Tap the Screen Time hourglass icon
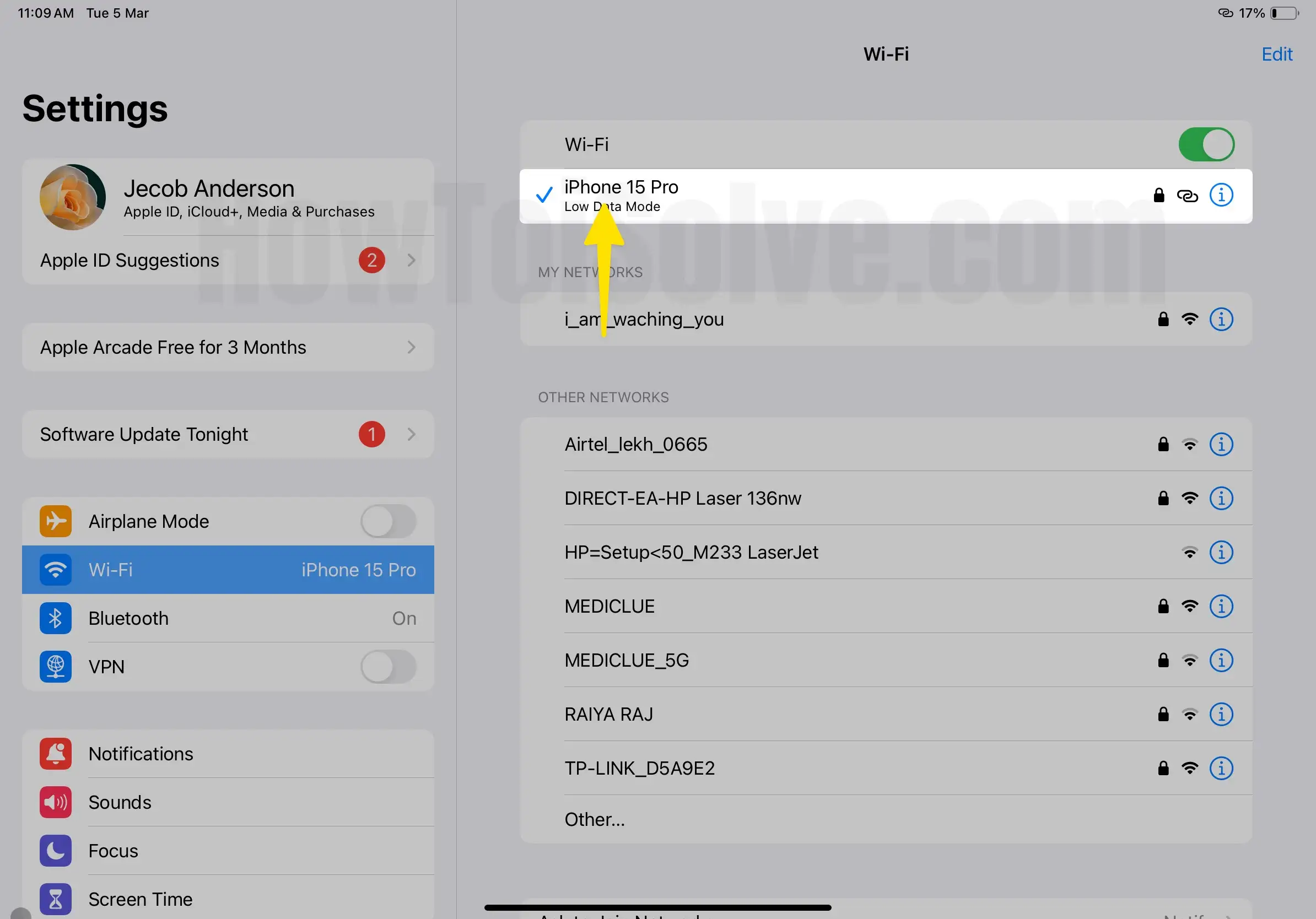 56,899
